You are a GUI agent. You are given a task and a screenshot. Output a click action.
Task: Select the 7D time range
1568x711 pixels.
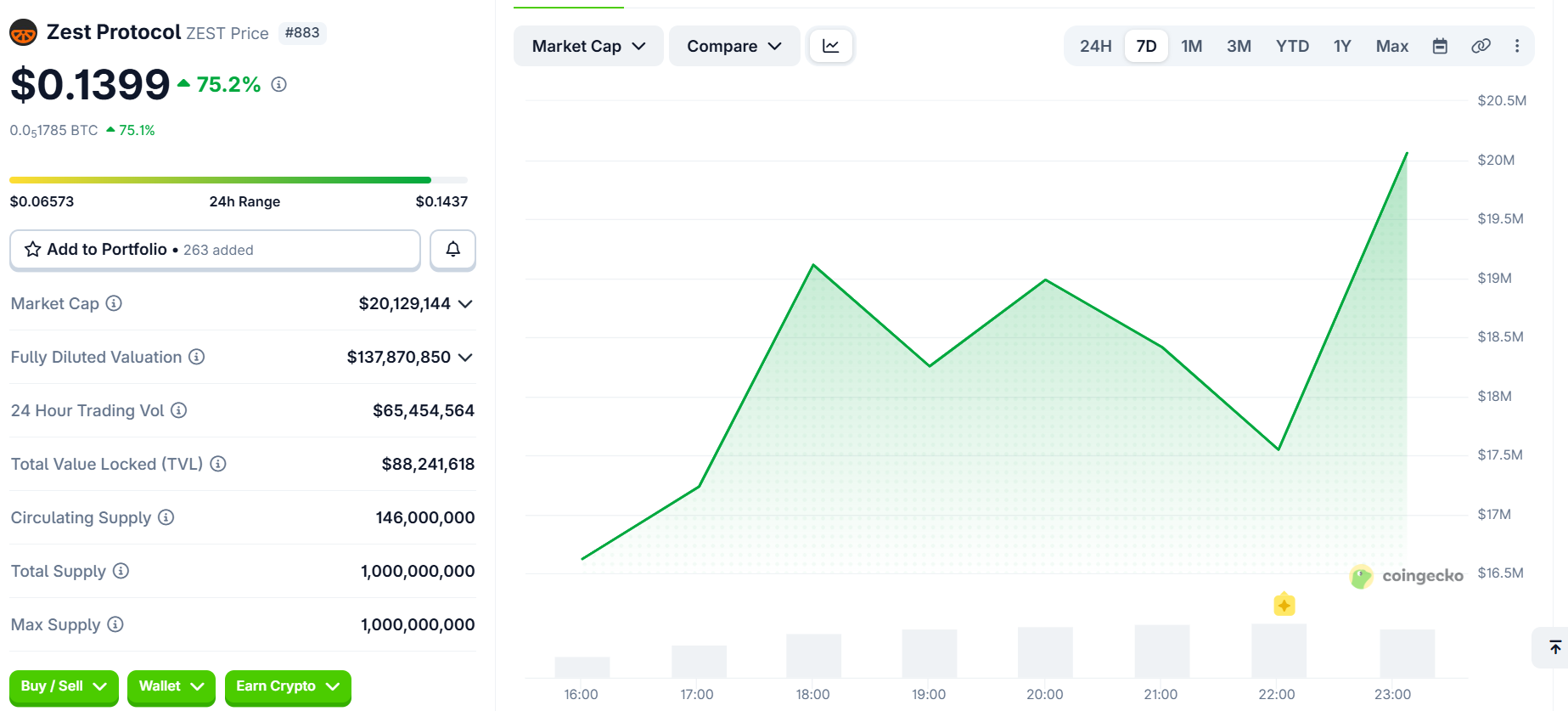pyautogui.click(x=1146, y=46)
